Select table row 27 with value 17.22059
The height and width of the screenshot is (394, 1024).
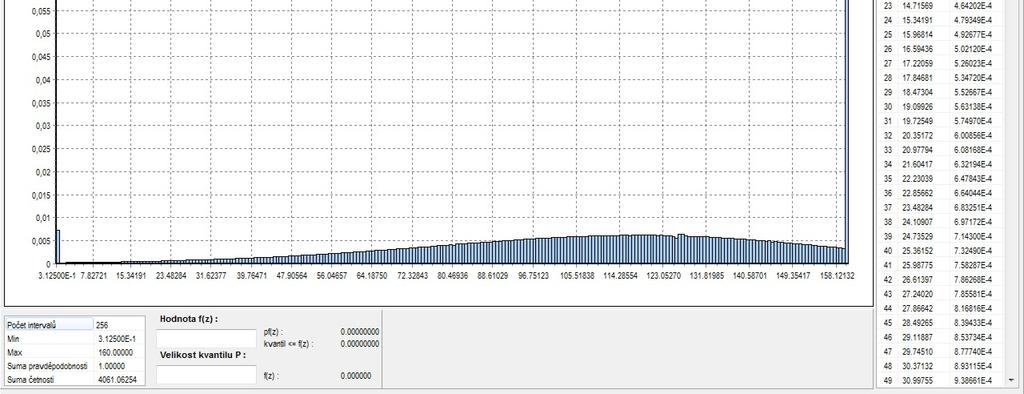[940, 63]
